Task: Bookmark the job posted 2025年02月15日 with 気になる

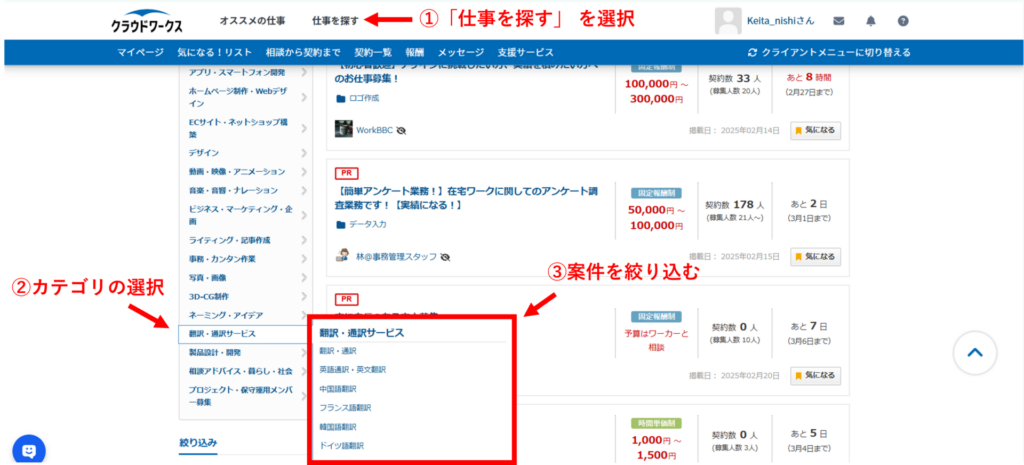Action: click(816, 257)
